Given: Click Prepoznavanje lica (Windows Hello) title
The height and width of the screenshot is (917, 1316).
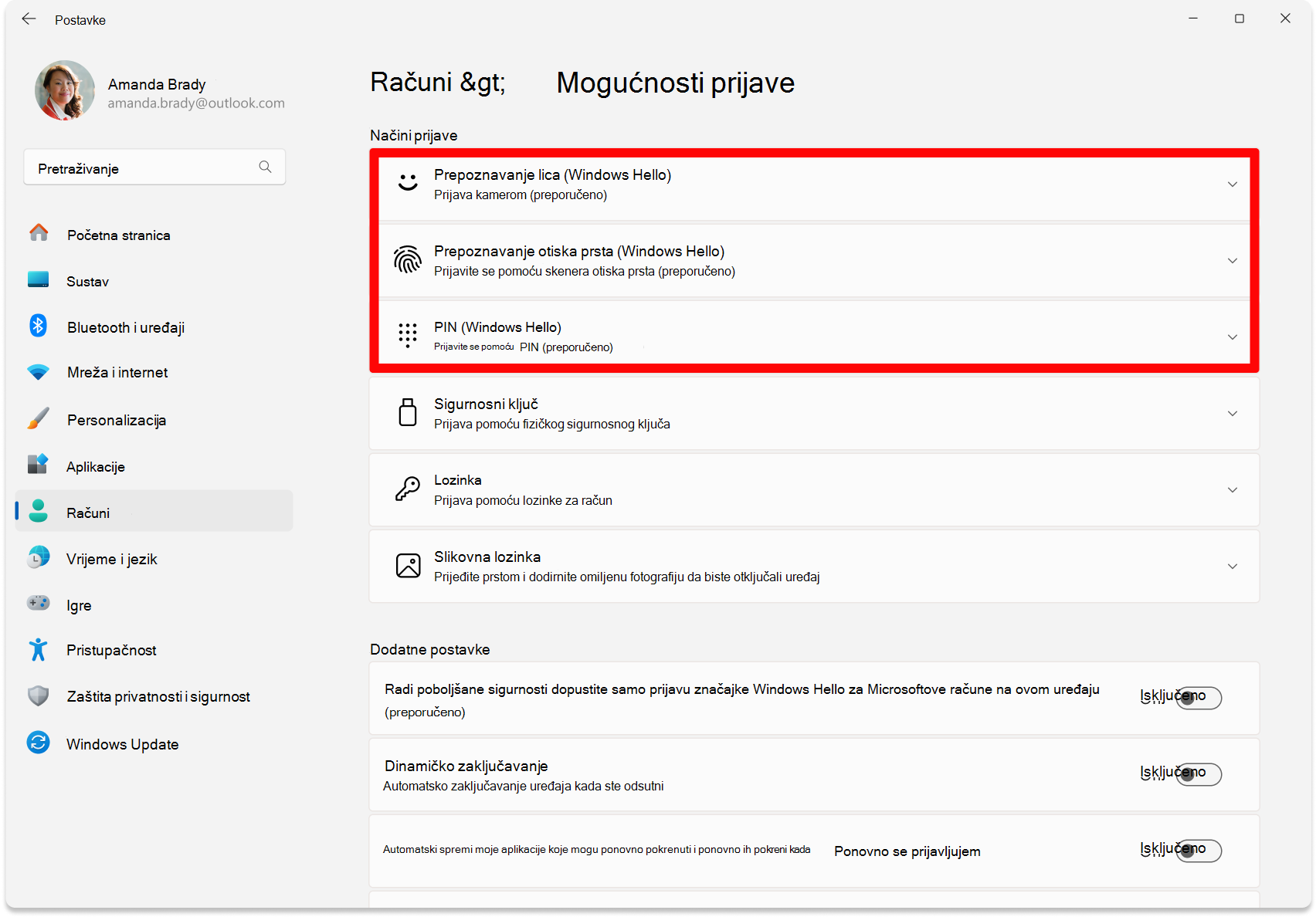Looking at the screenshot, I should coord(552,174).
